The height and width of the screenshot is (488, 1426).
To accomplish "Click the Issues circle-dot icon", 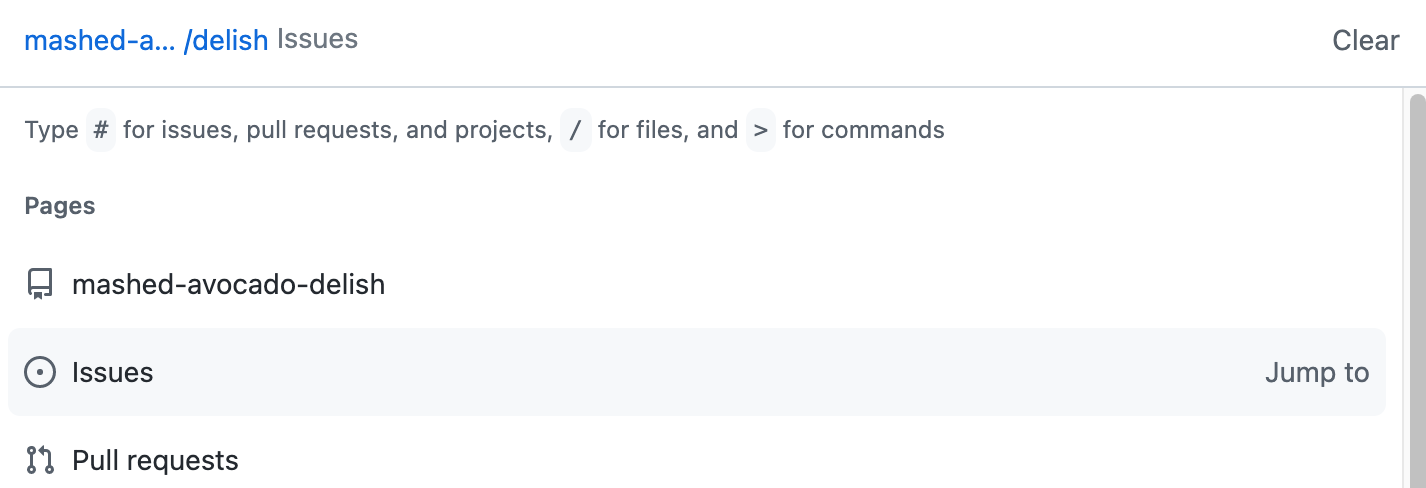I will (x=40, y=373).
